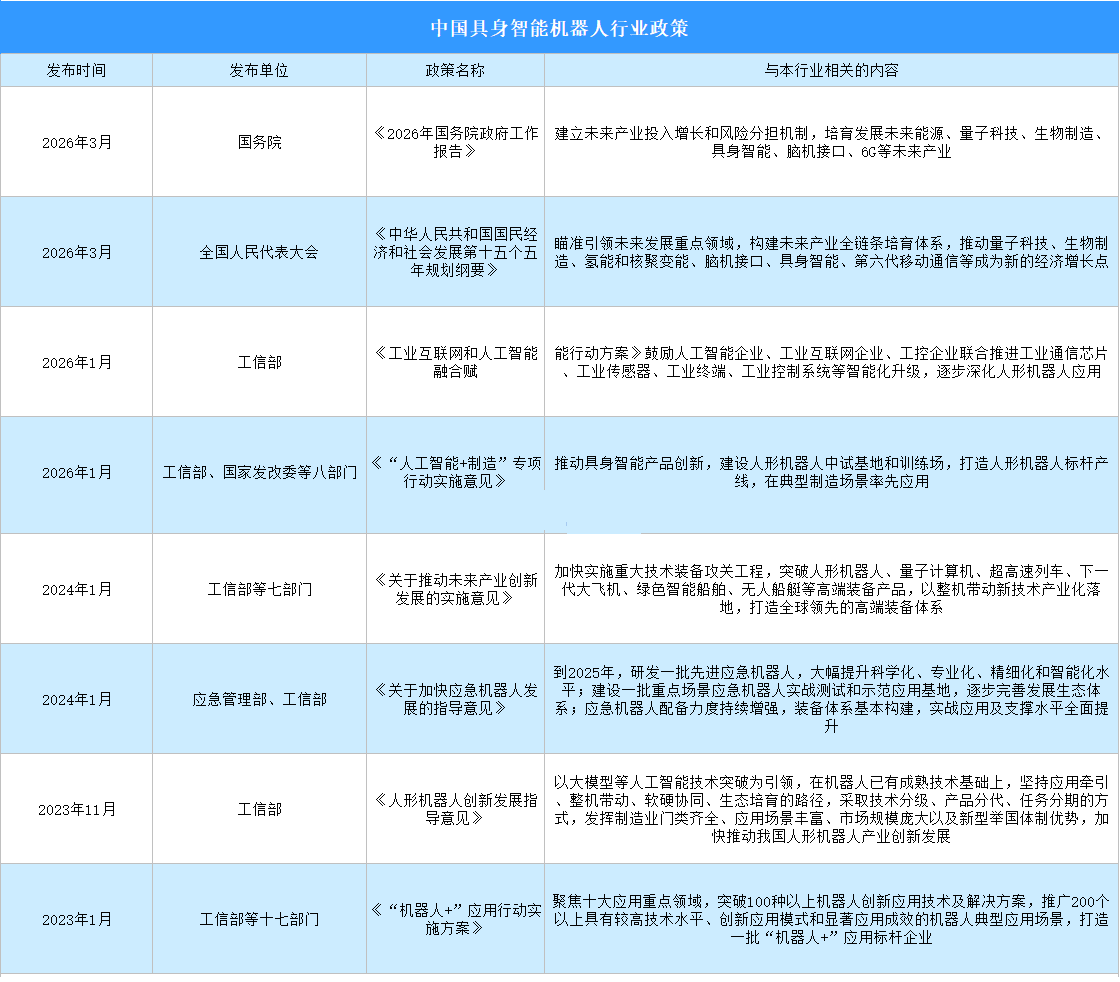Click 《关于加快应急机器人发展的指导意见》 cell
1120x982 pixels.
coord(455,699)
